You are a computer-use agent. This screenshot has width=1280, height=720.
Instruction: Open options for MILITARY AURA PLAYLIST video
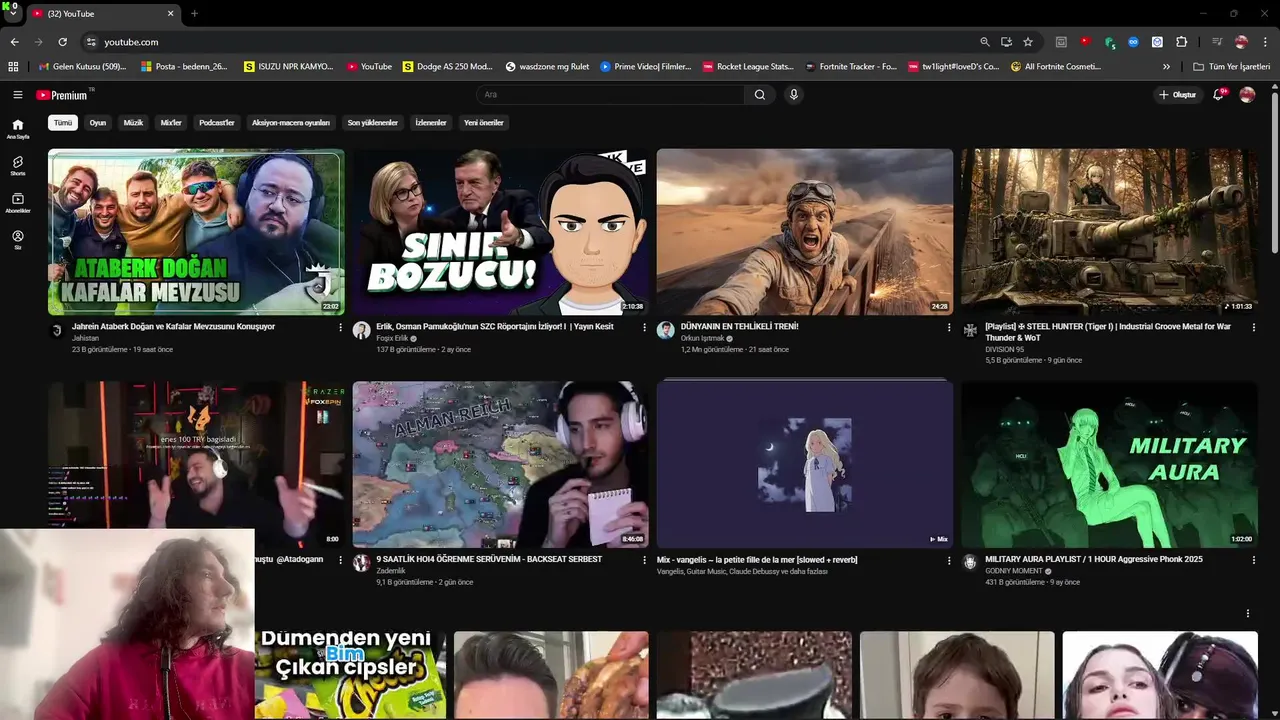(x=1253, y=561)
